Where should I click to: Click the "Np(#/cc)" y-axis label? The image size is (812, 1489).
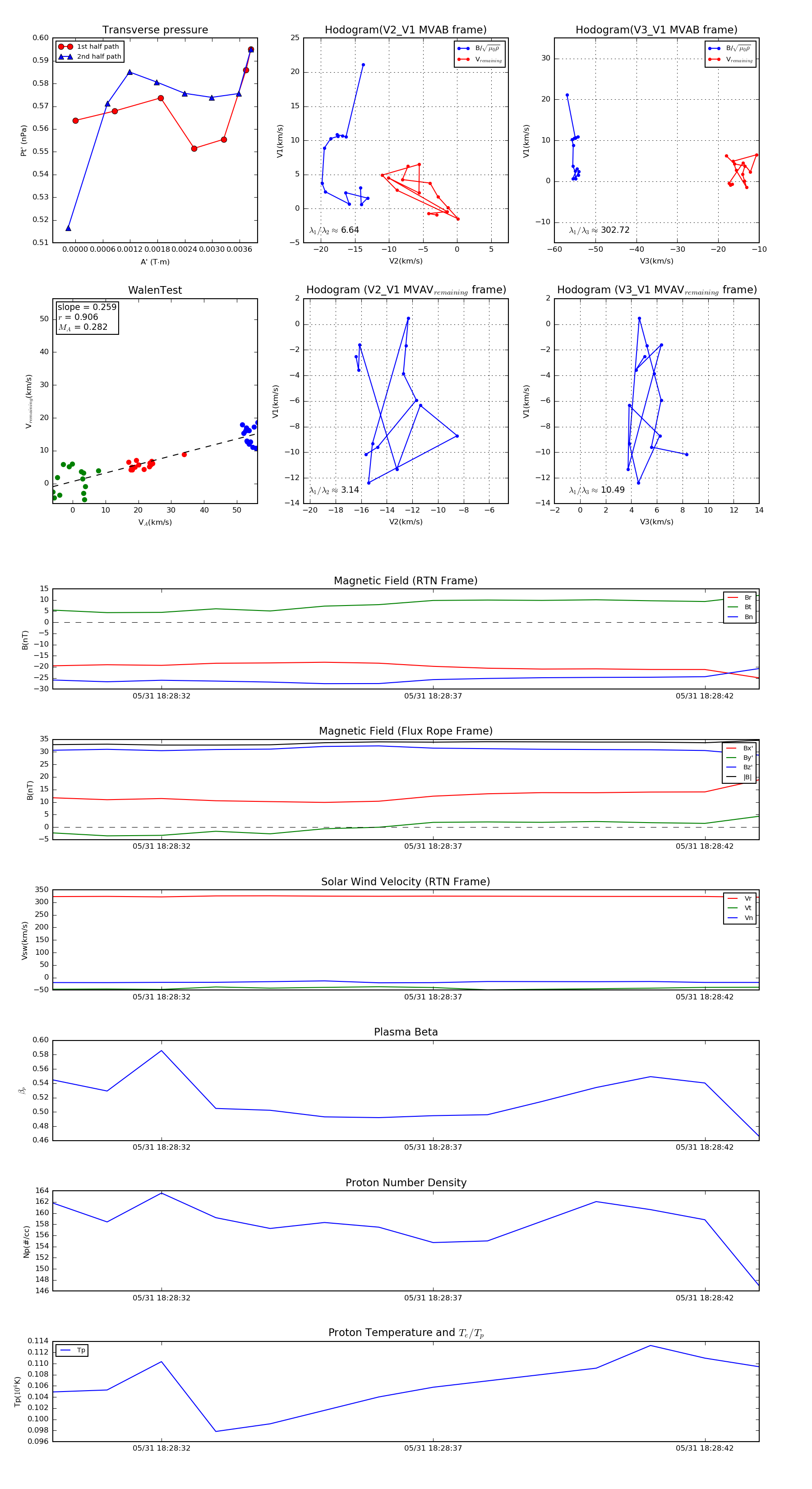(26, 1241)
